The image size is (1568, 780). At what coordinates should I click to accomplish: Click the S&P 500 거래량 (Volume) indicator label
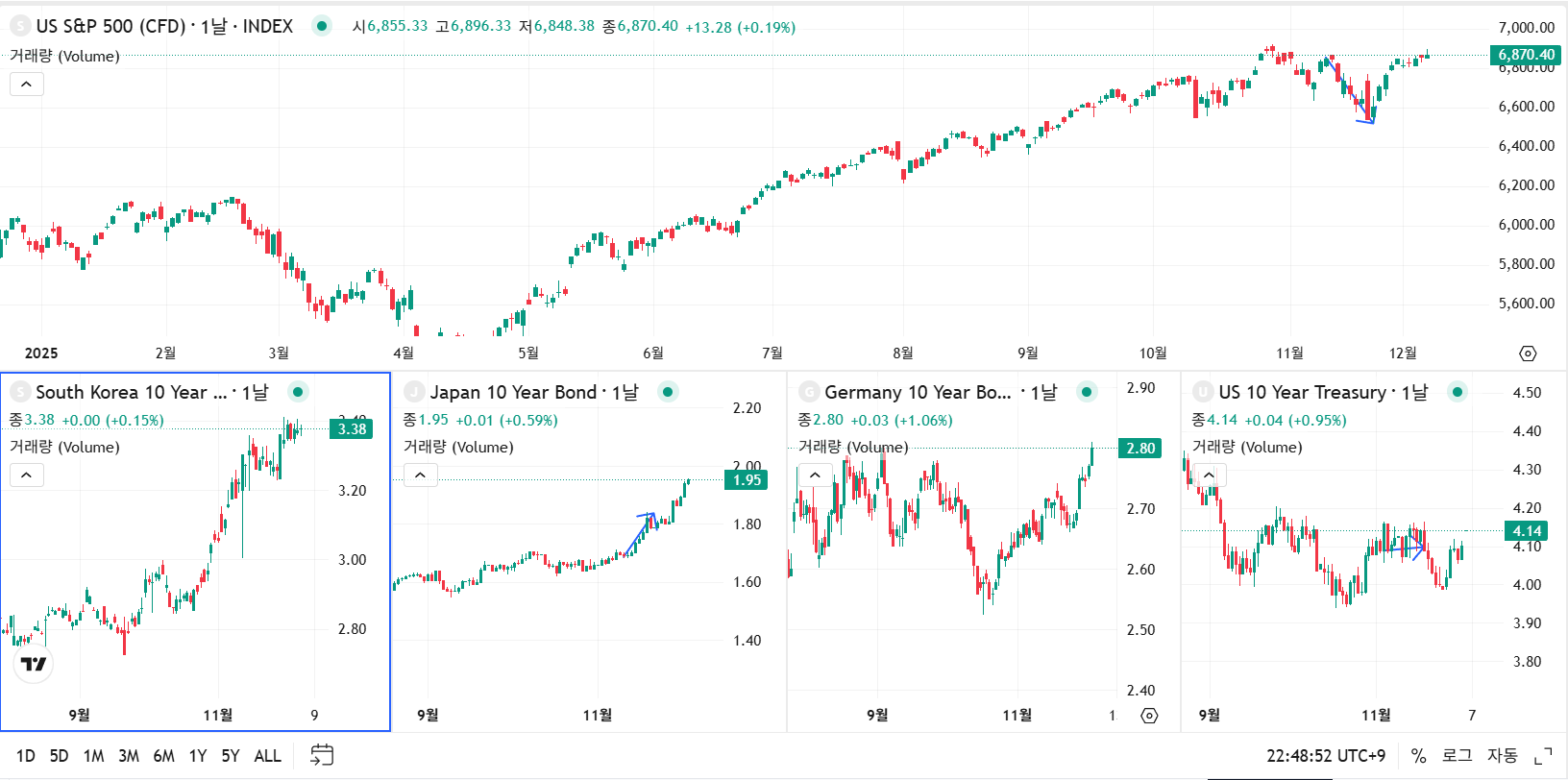pyautogui.click(x=64, y=56)
